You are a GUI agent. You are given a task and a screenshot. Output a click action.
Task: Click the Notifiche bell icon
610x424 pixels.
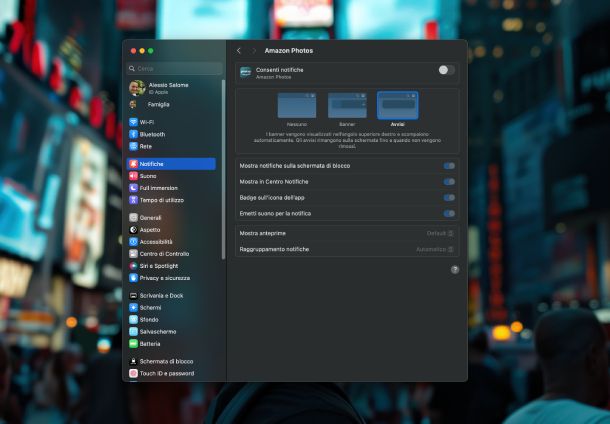(133, 164)
